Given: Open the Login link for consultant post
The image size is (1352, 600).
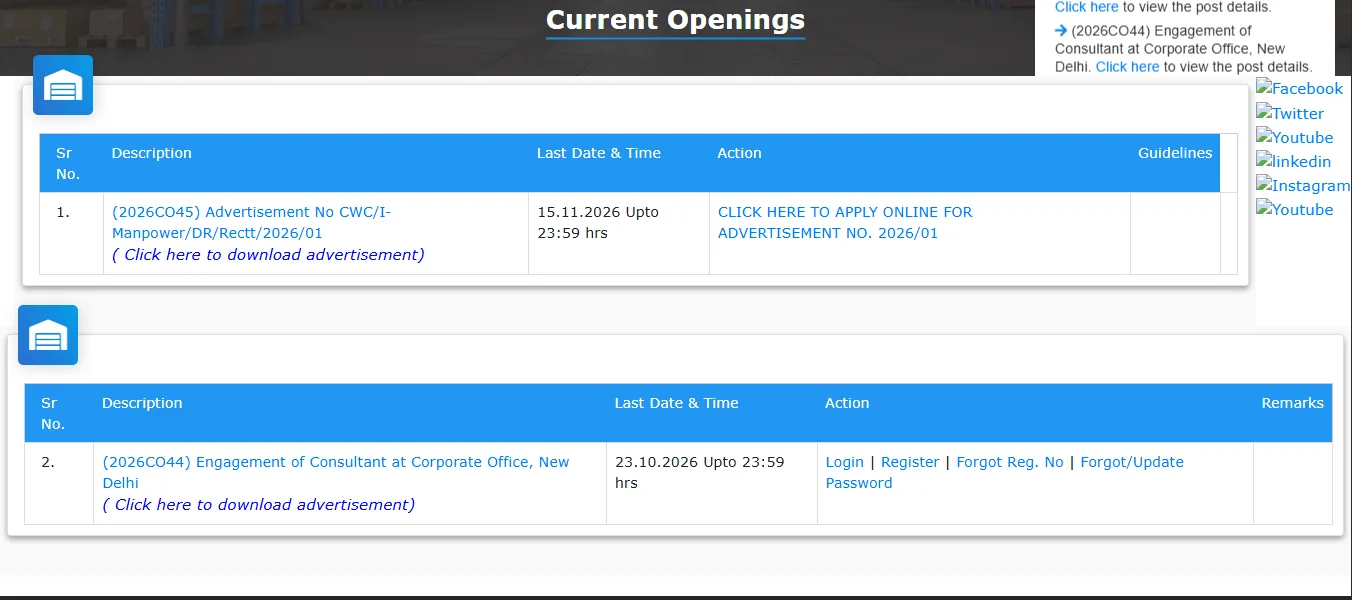Looking at the screenshot, I should [x=845, y=462].
